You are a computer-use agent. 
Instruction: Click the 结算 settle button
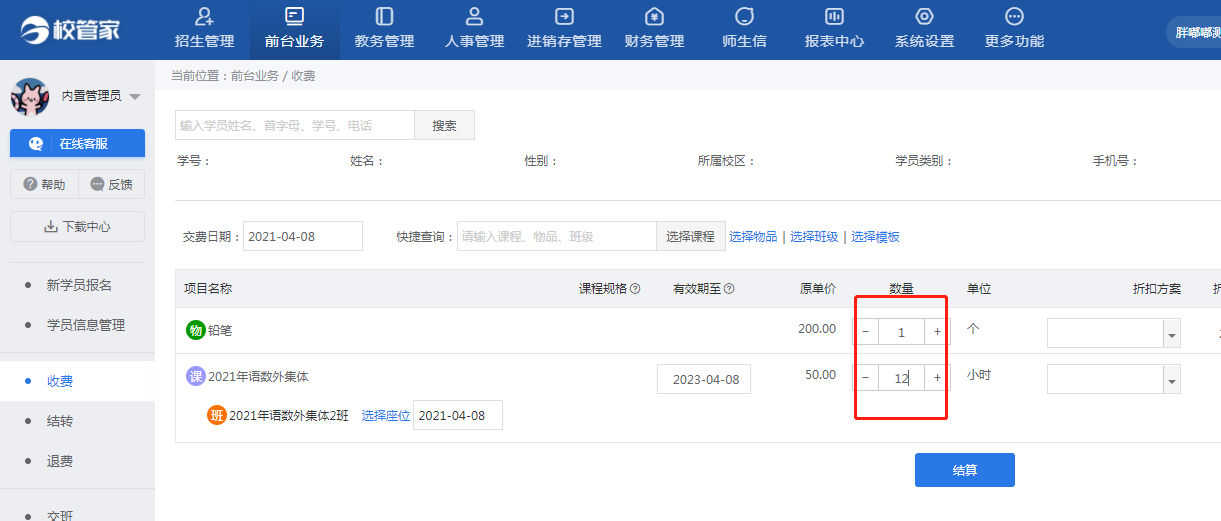point(964,470)
